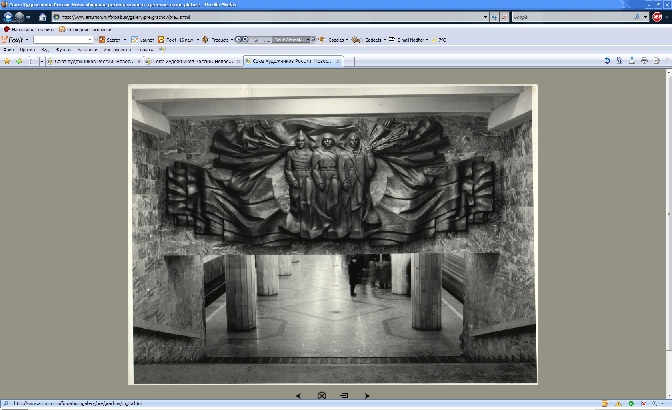The height and width of the screenshot is (410, 672).
Task: Click the Goodies toolbar button
Action: pyautogui.click(x=331, y=39)
